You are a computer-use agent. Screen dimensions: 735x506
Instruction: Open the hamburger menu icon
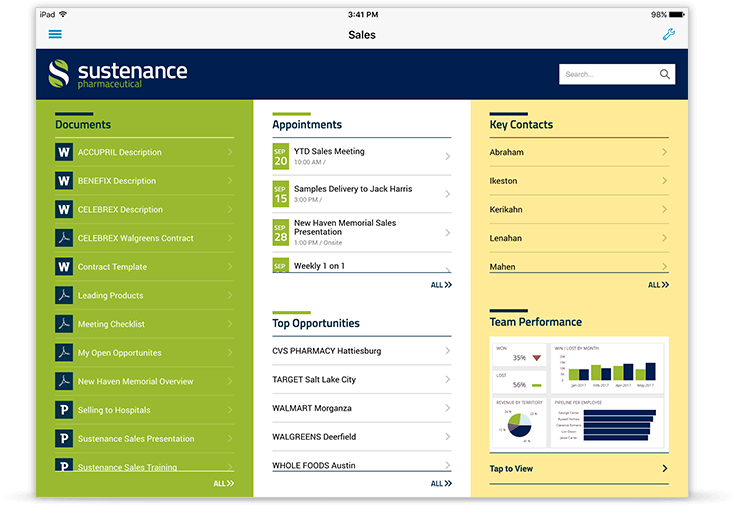click(55, 34)
